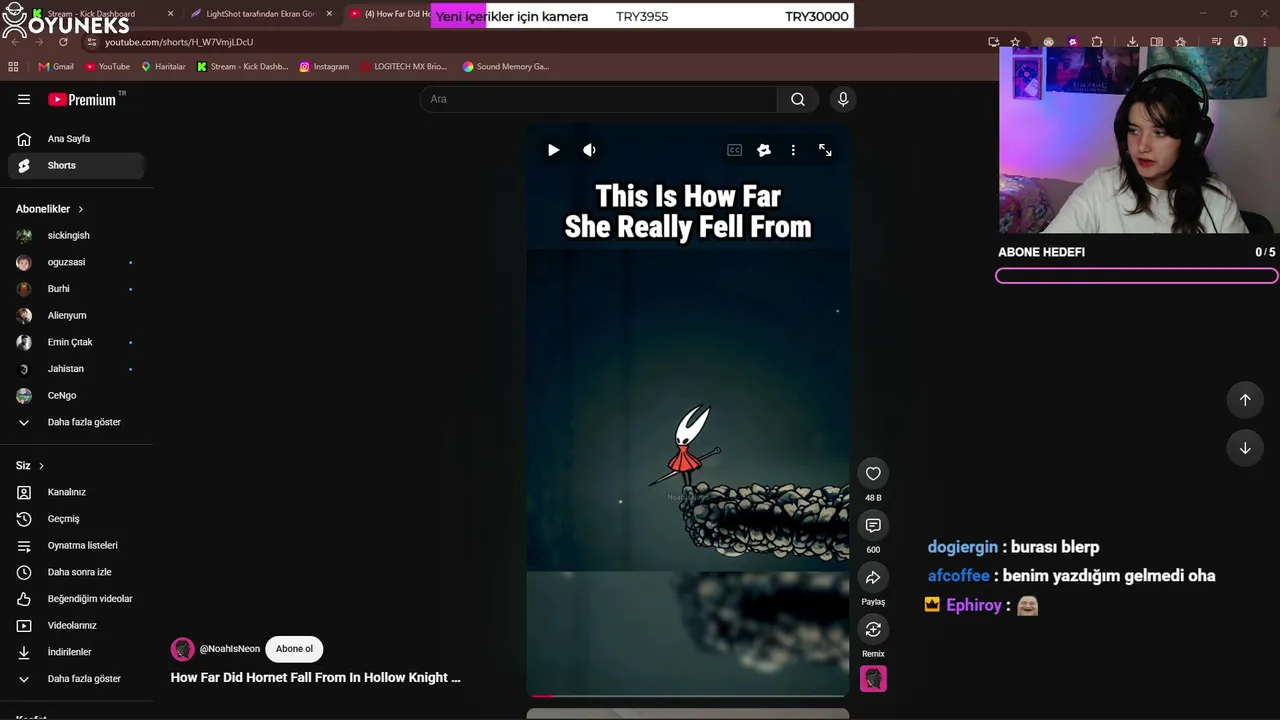1280x720 pixels.
Task: Open the oguzsasi subscription
Action: (76, 262)
